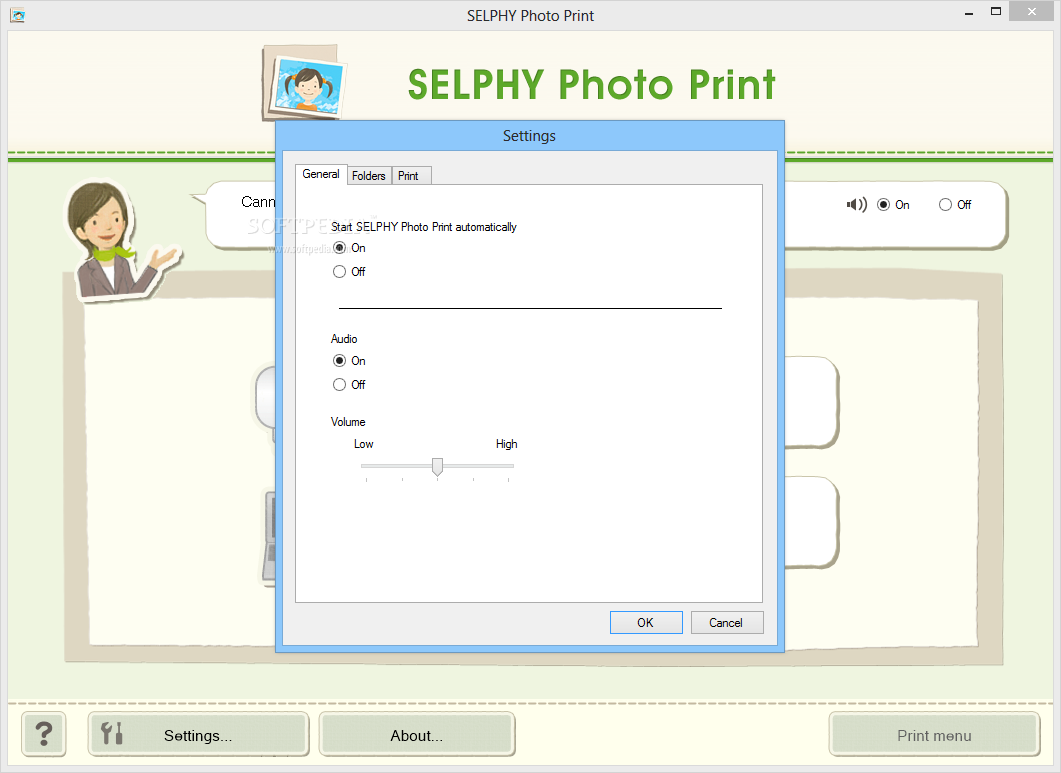Viewport: 1061px width, 773px height.
Task: Close the SELPHY Photo Print window
Action: (1032, 12)
